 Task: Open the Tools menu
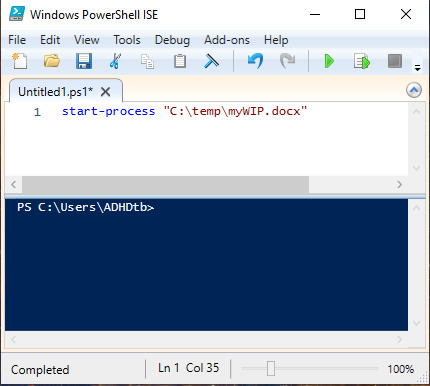pyautogui.click(x=127, y=40)
